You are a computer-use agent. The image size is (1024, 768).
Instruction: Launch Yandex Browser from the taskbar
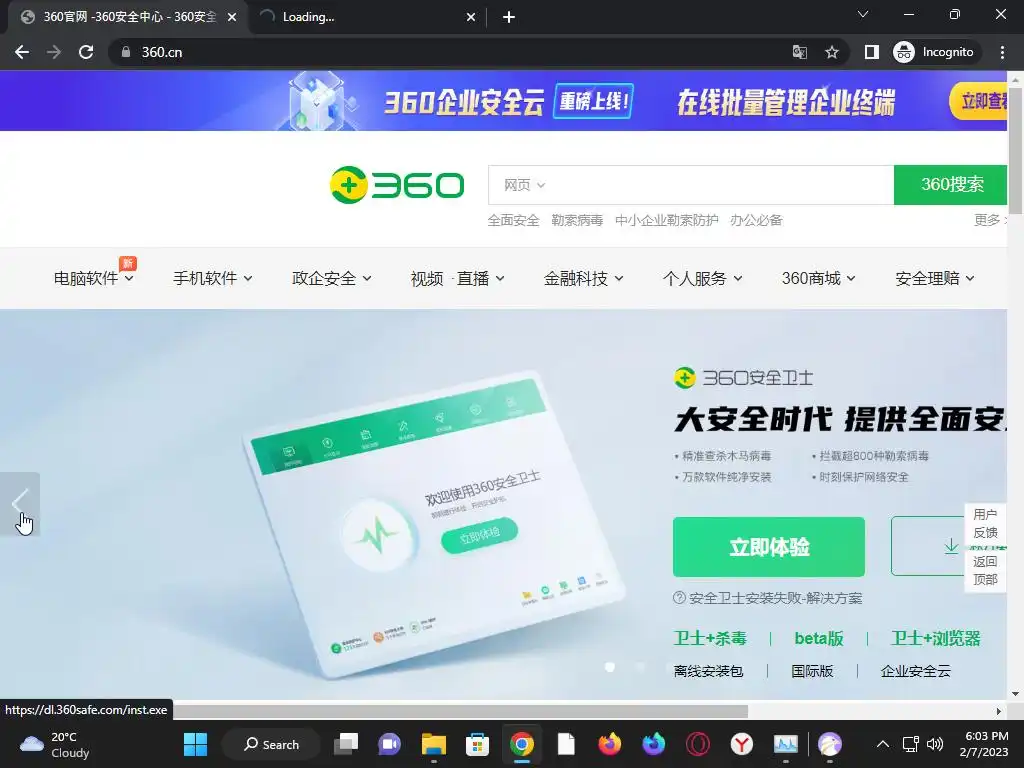(x=741, y=744)
